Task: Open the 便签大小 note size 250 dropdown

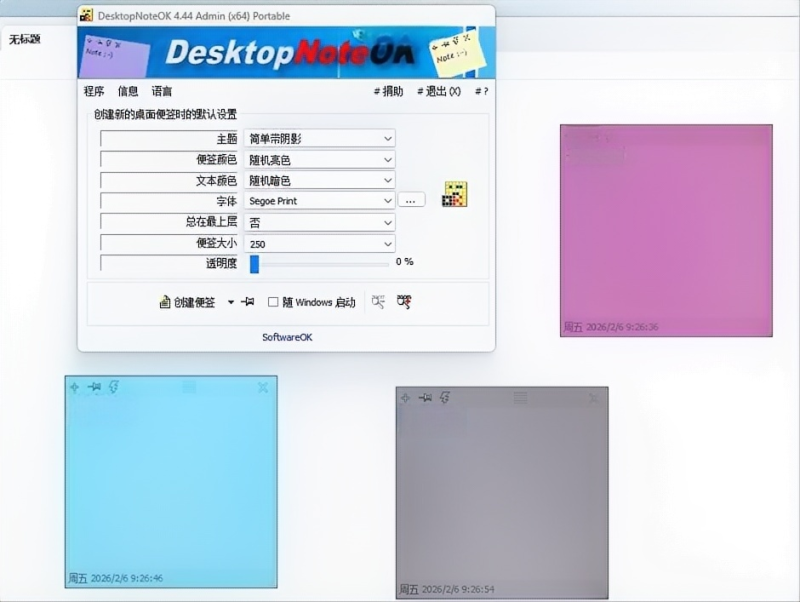Action: [319, 244]
